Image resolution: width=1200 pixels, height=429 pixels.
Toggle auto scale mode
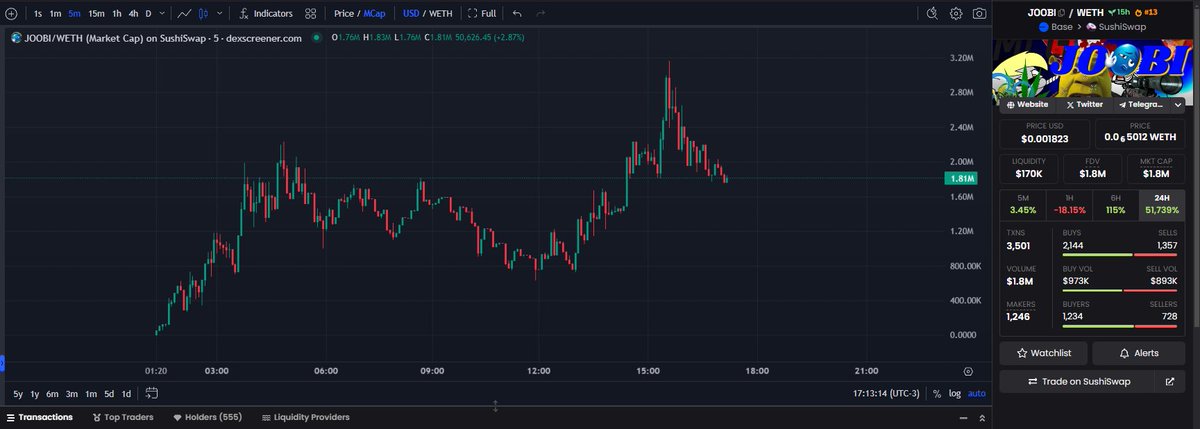[x=976, y=393]
